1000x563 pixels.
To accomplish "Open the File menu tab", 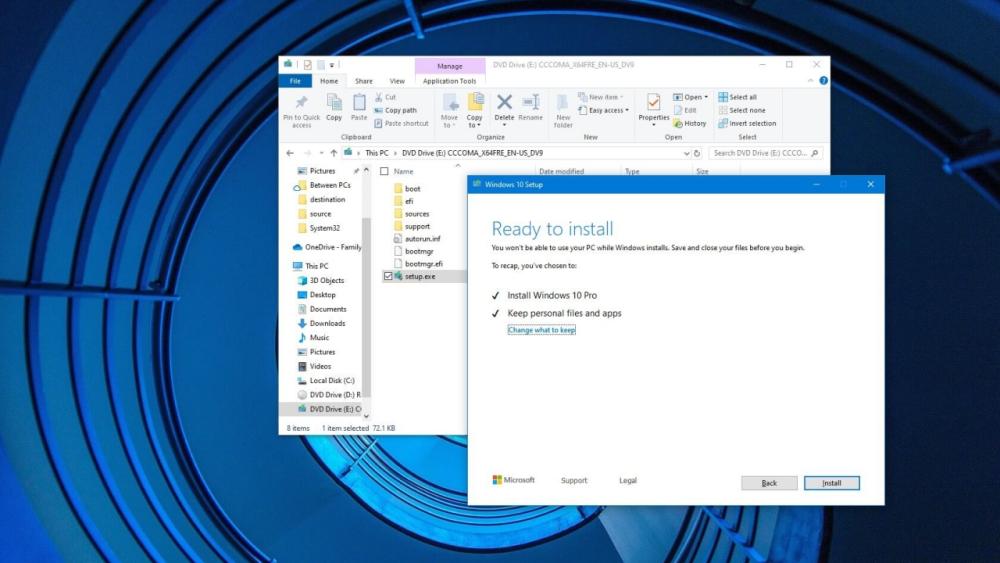I will (x=295, y=81).
